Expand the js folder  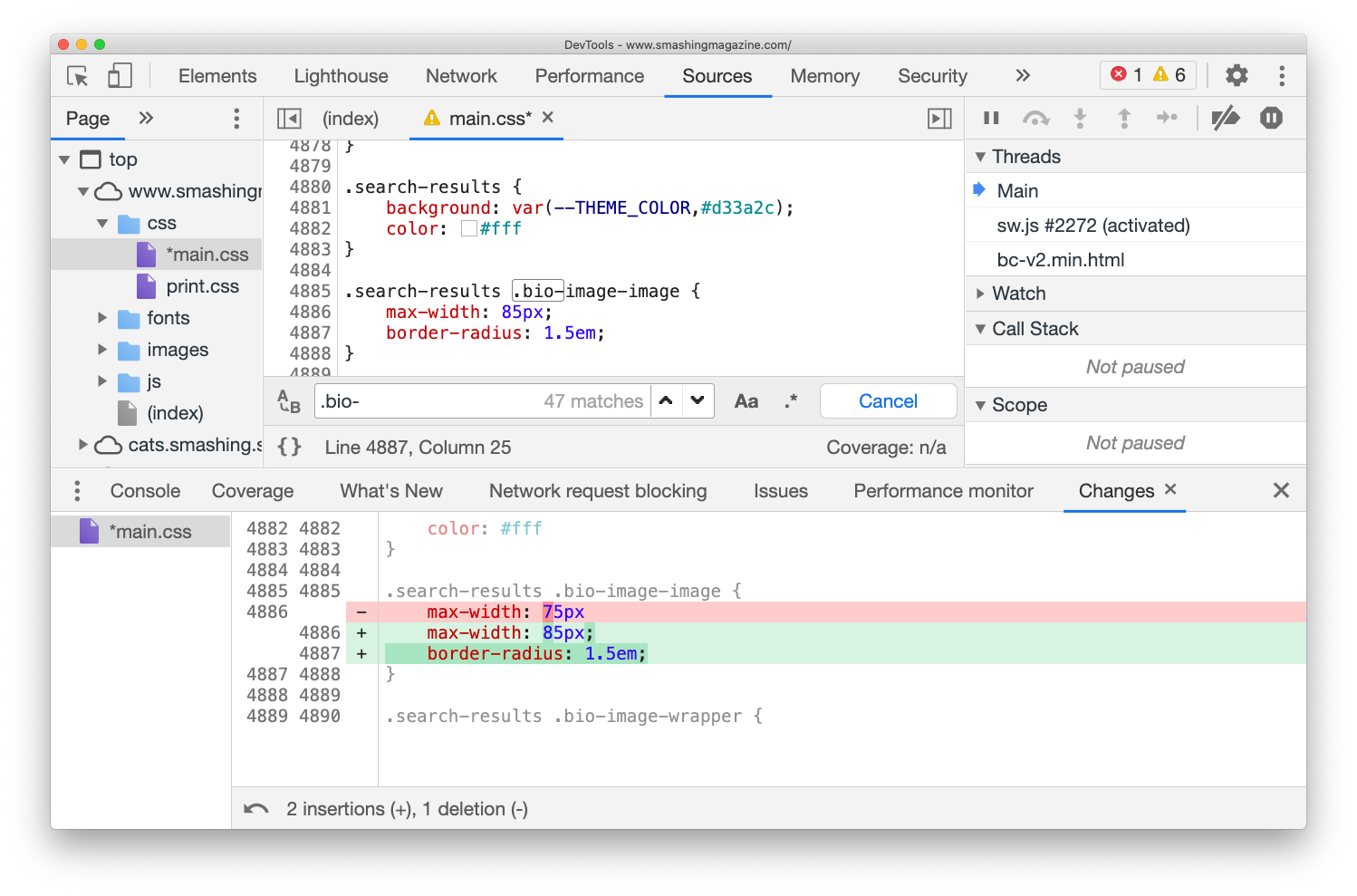(x=102, y=381)
